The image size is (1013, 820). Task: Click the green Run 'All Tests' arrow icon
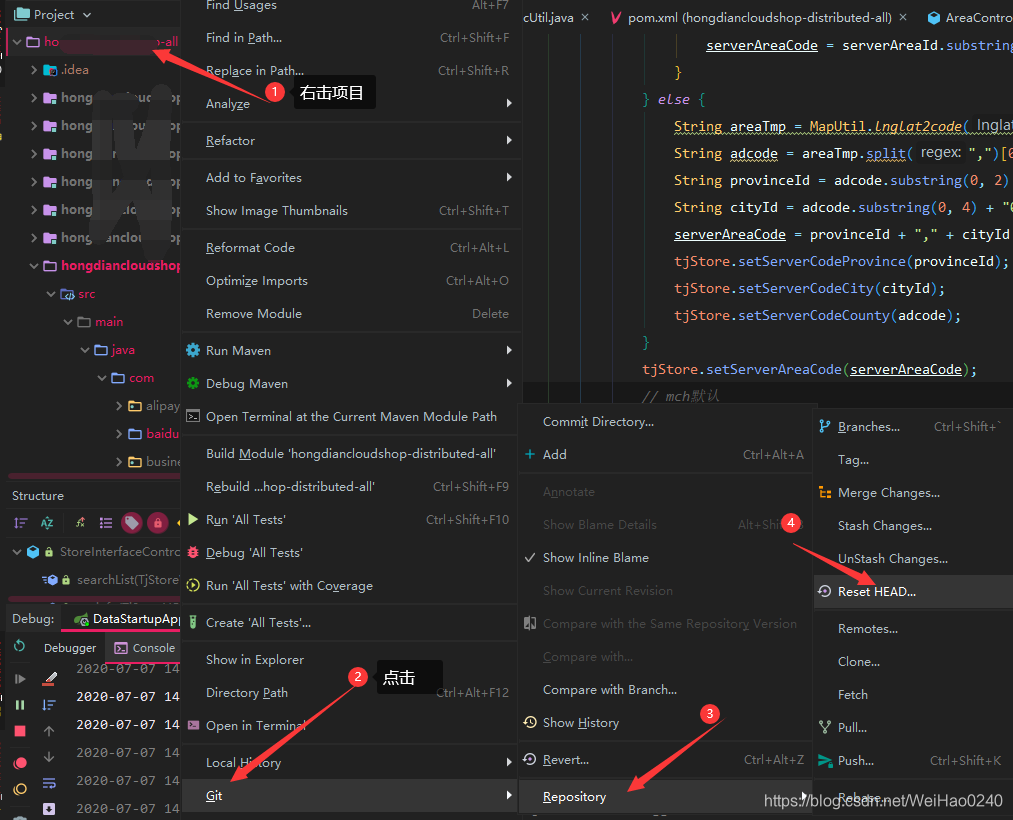coord(193,519)
